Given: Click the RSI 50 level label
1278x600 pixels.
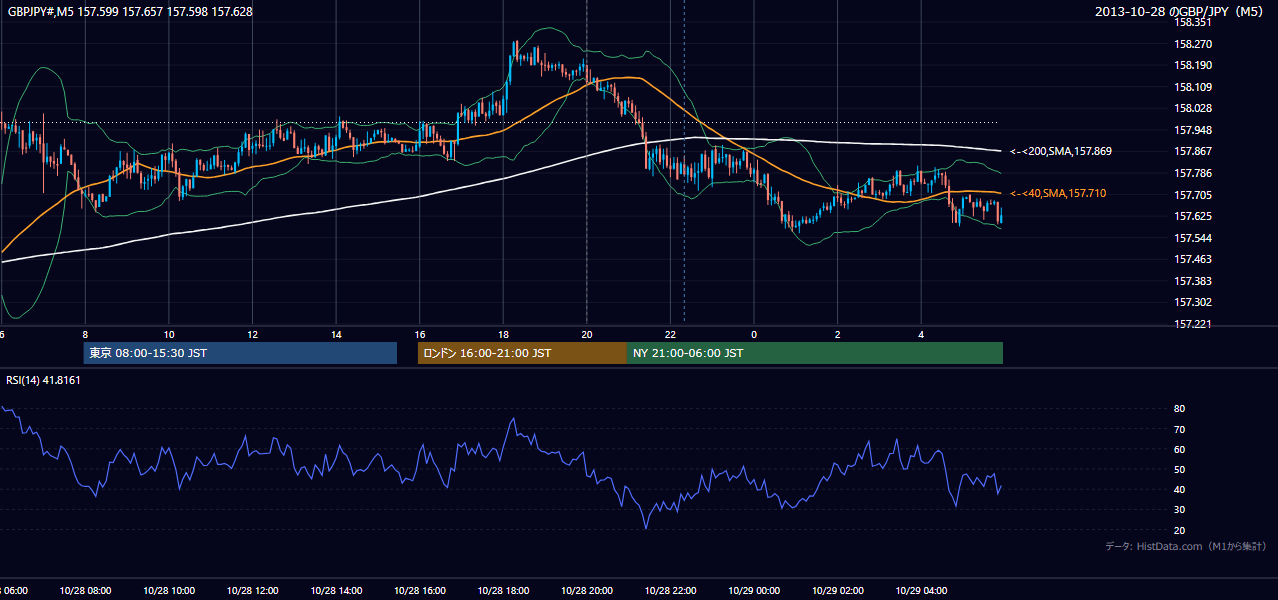Looking at the screenshot, I should tap(1180, 470).
